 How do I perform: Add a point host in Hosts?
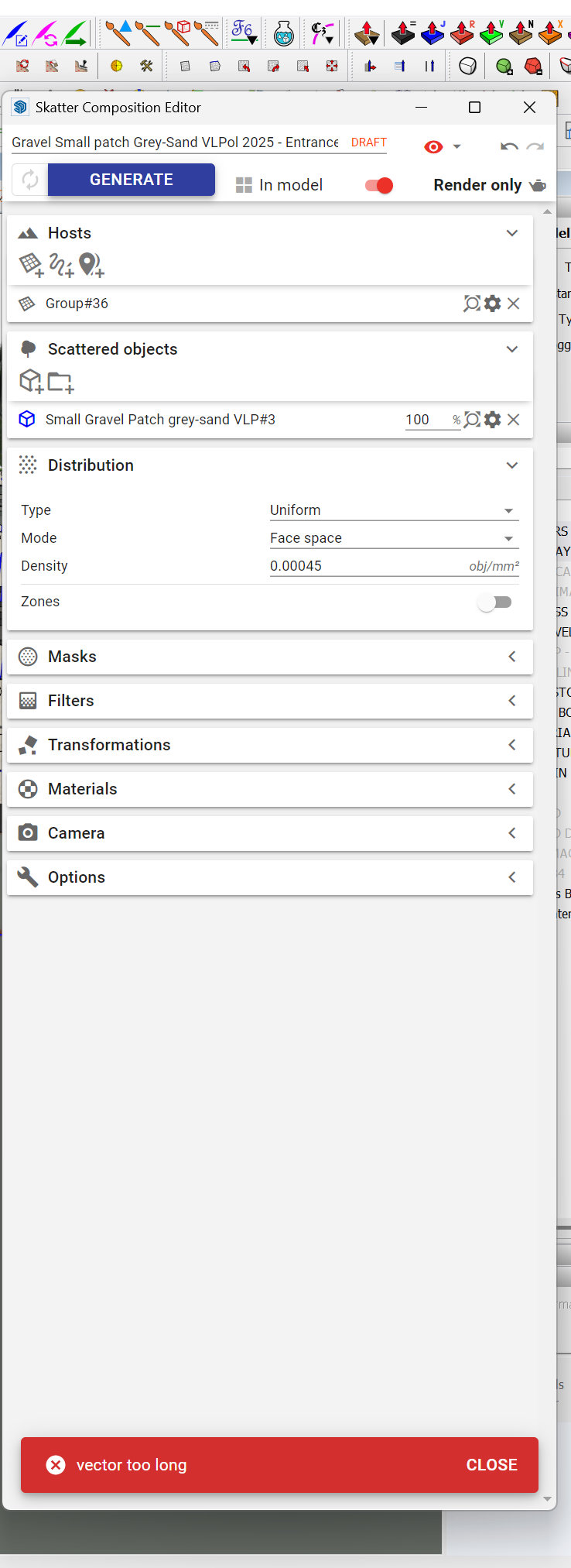[x=91, y=266]
